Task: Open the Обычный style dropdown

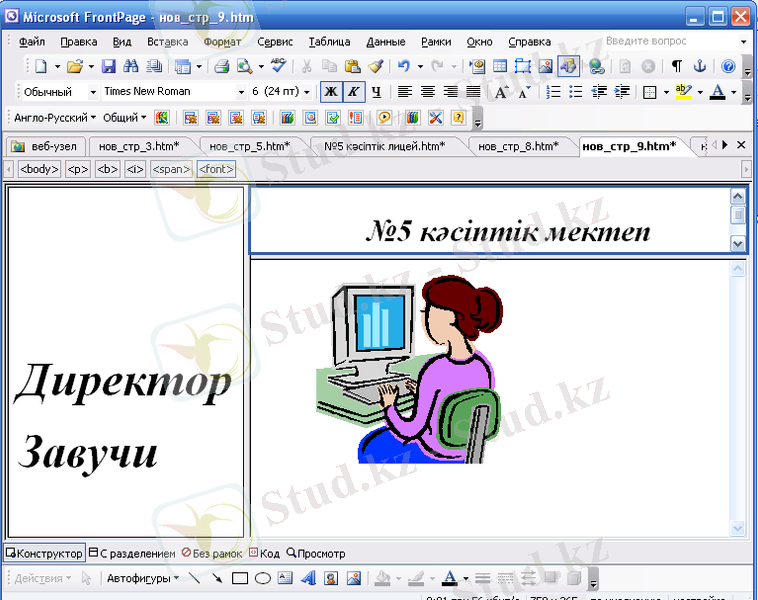Action: tap(93, 92)
